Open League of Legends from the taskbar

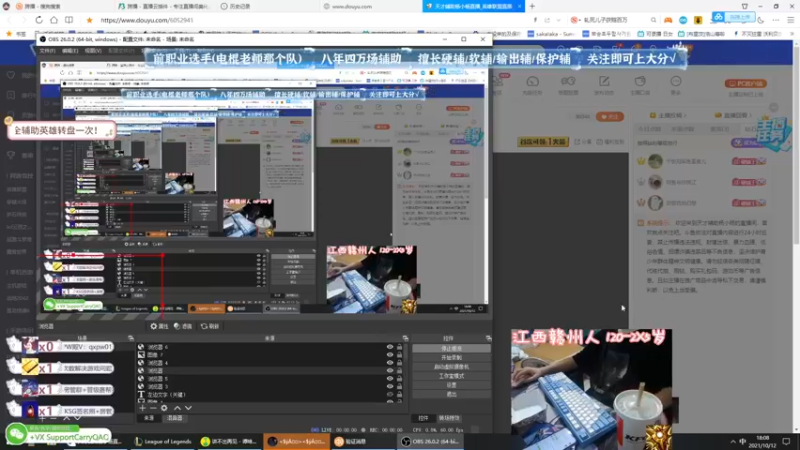163,441
